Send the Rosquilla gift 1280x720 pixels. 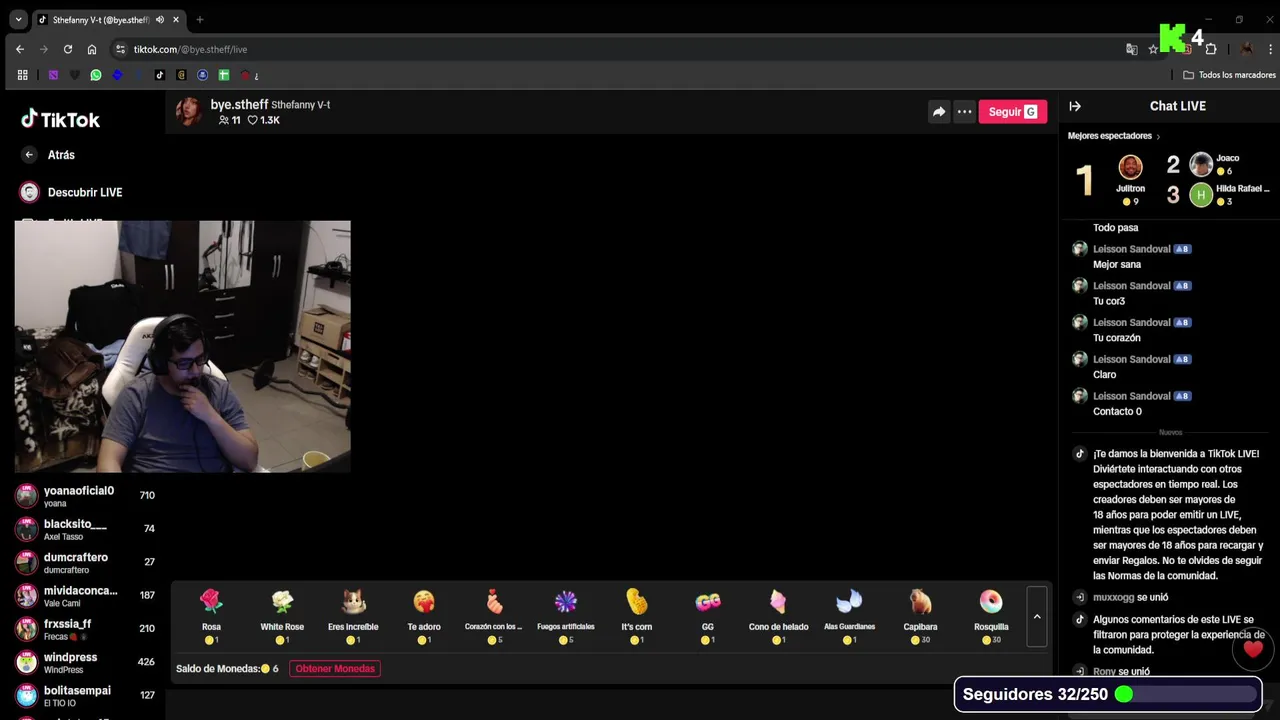coord(991,616)
